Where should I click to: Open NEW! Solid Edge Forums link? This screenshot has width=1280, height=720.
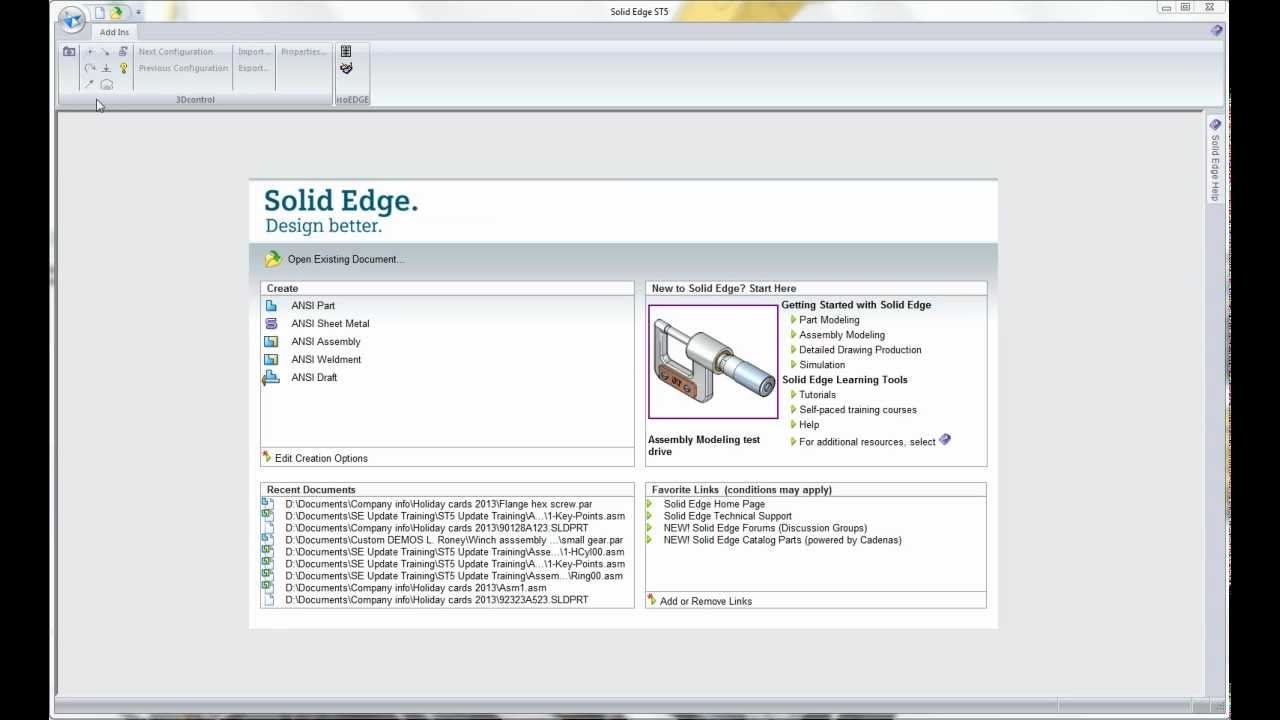[x=765, y=528]
